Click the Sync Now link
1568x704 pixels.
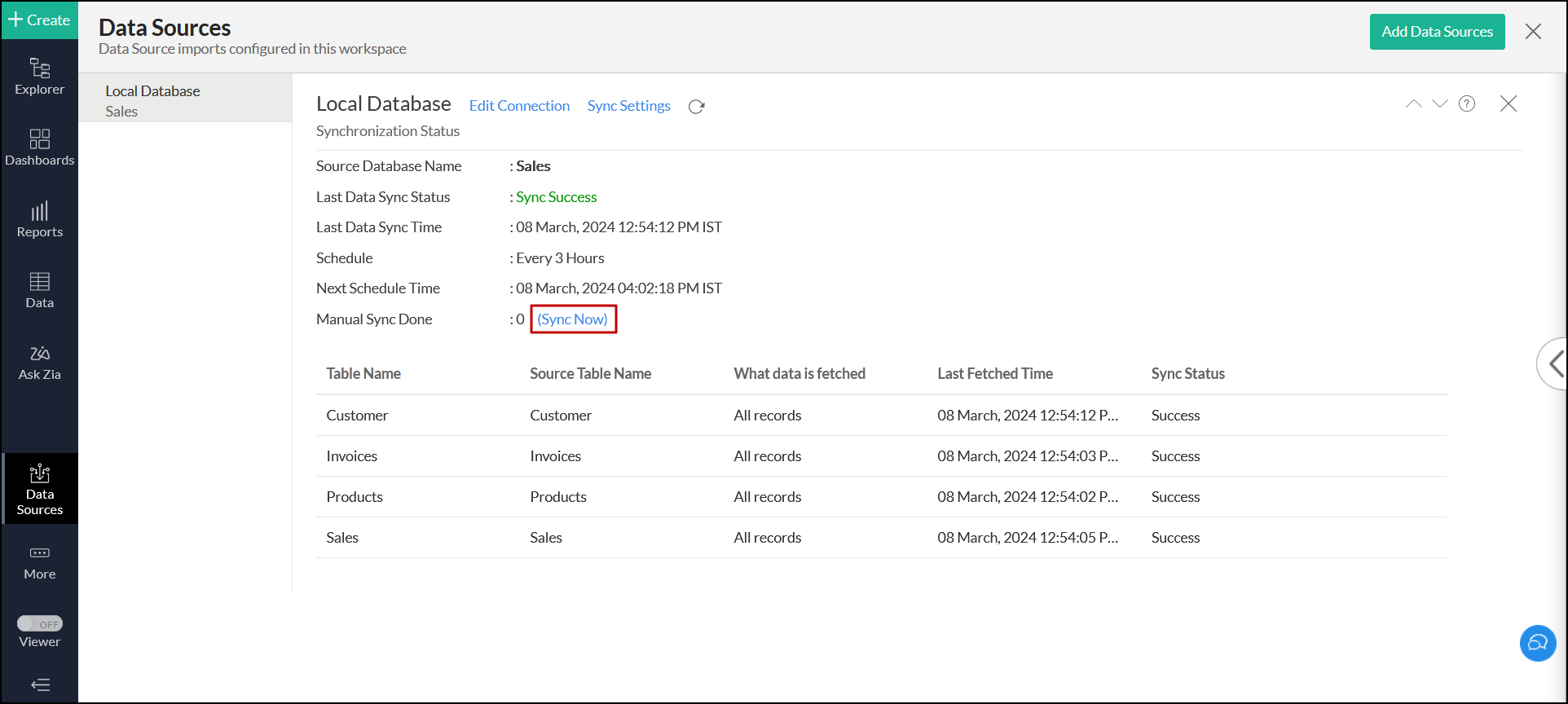pos(573,319)
